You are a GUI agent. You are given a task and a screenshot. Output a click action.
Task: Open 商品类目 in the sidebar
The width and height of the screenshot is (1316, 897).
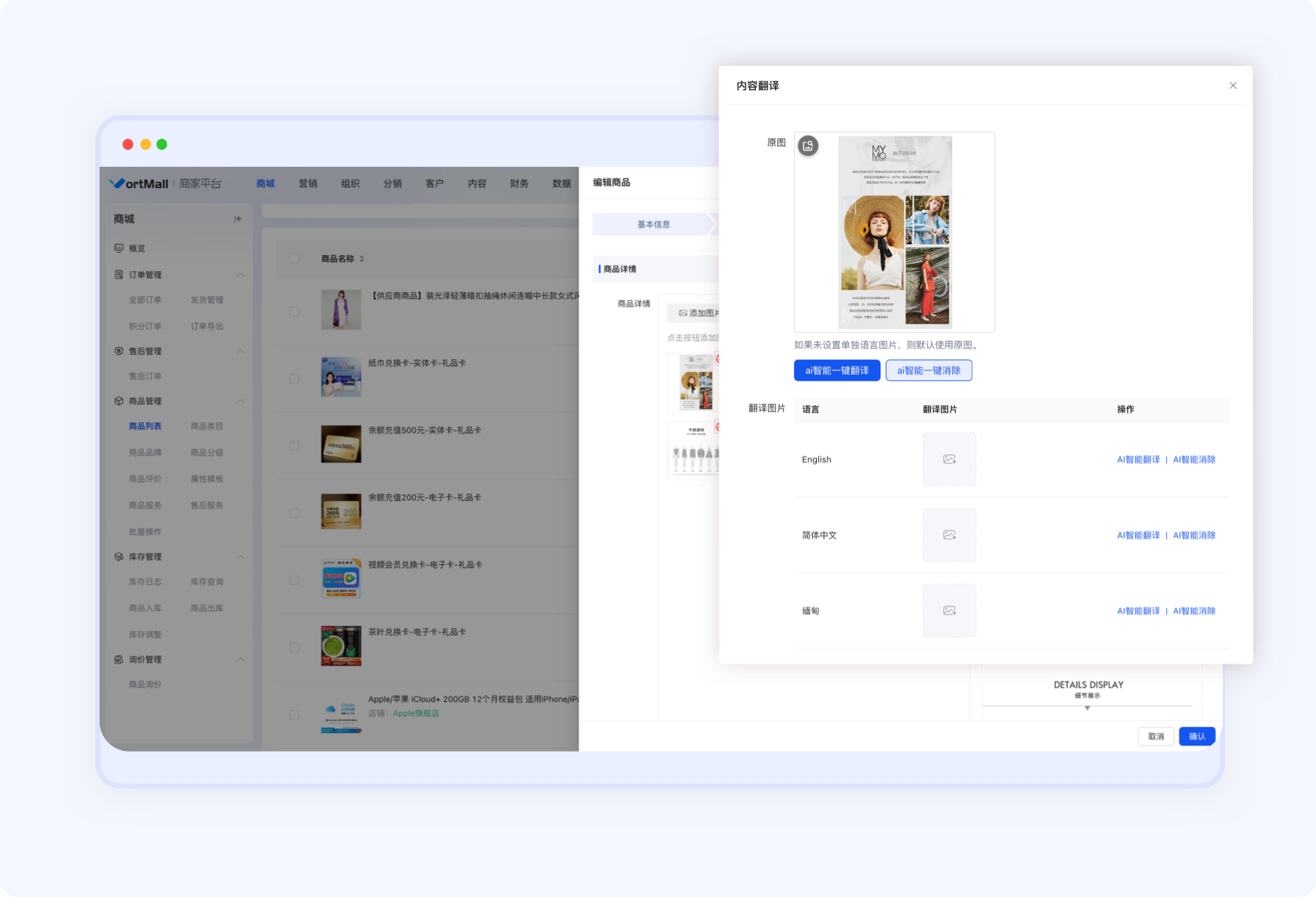tap(207, 426)
